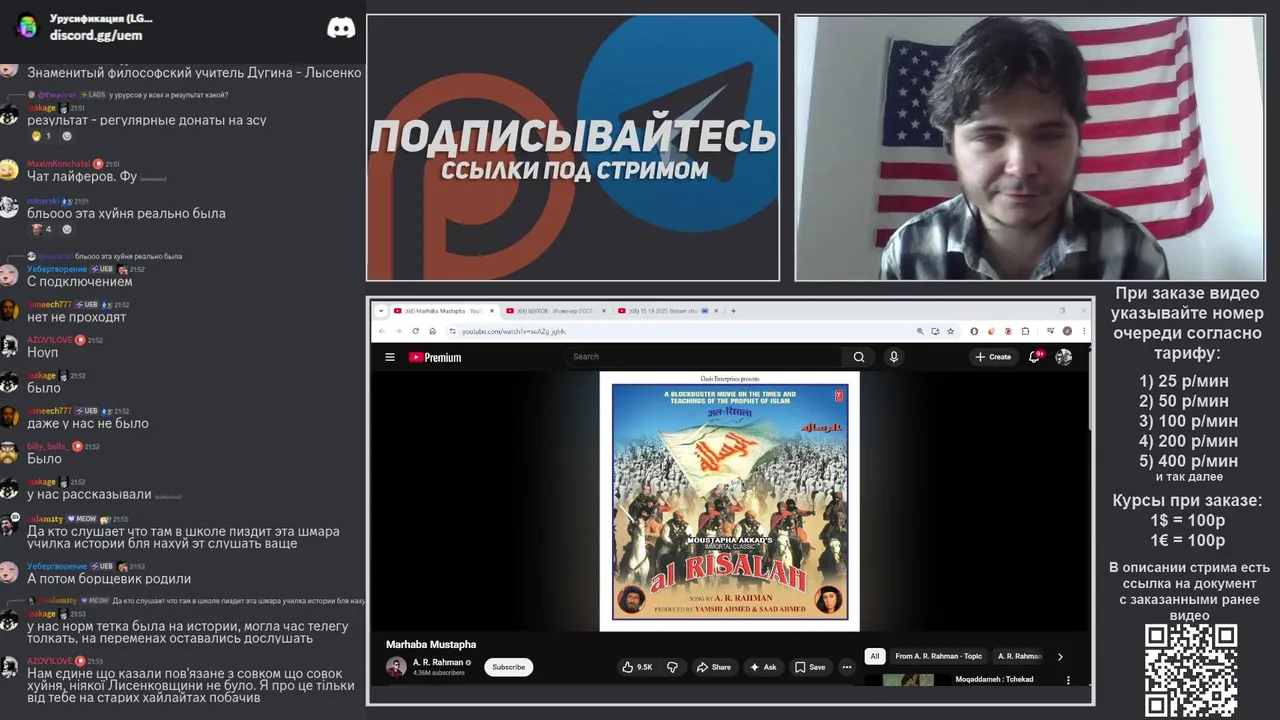Click the browser back arrow
The height and width of the screenshot is (720, 1280).
[381, 331]
